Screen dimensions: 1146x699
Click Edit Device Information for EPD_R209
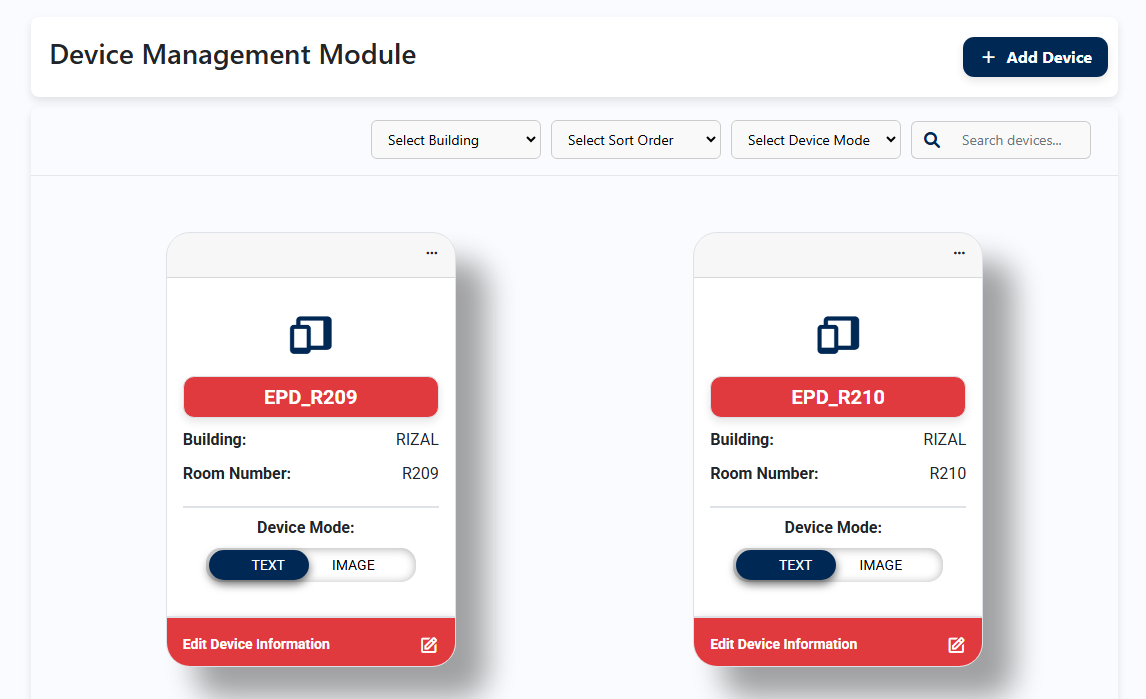256,644
